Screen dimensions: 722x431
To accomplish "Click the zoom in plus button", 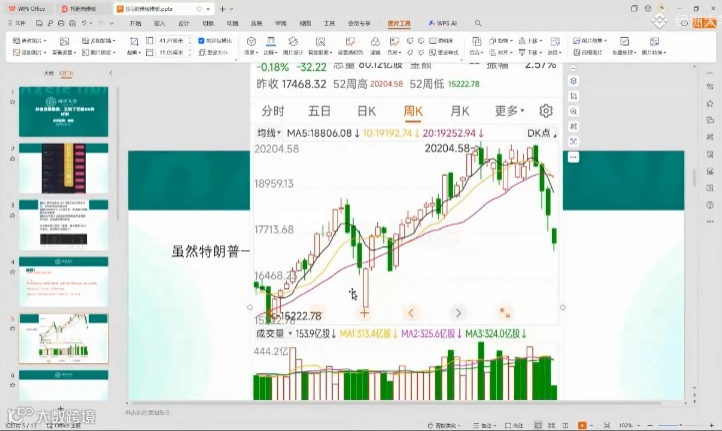I will [x=711, y=425].
